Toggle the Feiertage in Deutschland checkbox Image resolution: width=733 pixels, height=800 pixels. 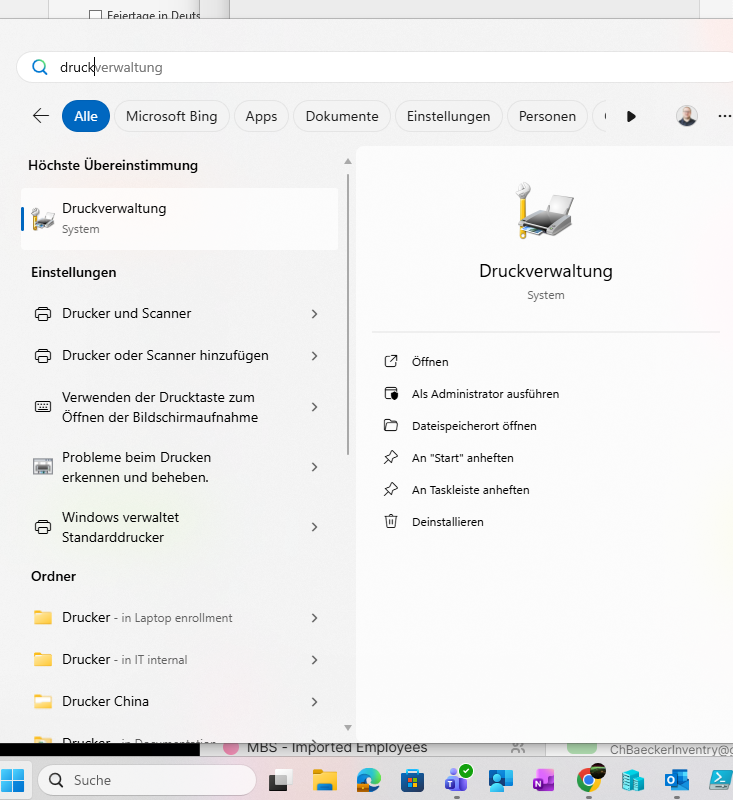pyautogui.click(x=95, y=15)
